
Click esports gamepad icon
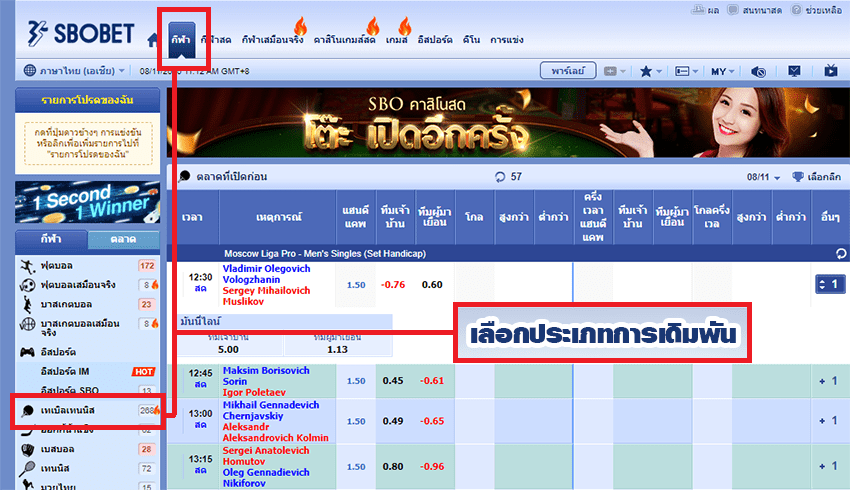coord(27,352)
